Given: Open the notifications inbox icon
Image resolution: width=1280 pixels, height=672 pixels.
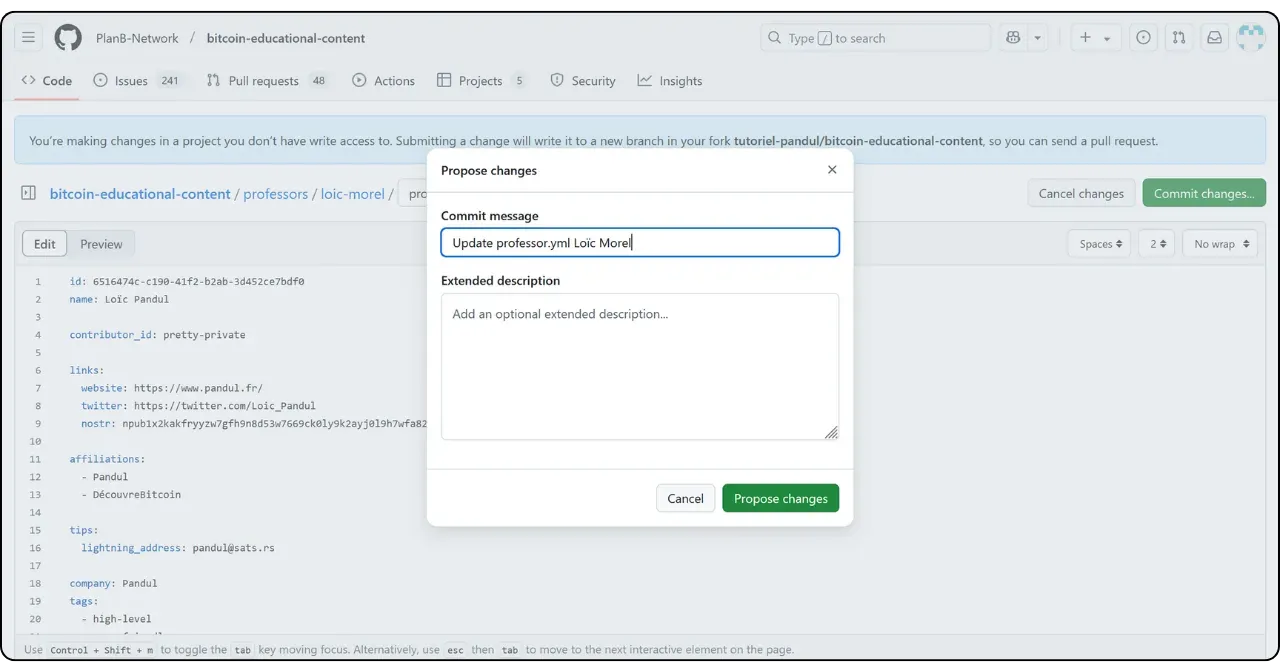Looking at the screenshot, I should click(x=1214, y=38).
